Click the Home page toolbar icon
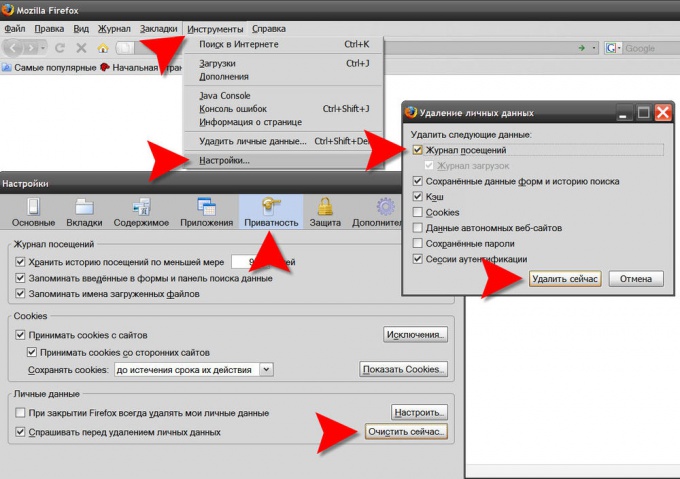Viewport: 680px width, 479px height. pyautogui.click(x=103, y=48)
